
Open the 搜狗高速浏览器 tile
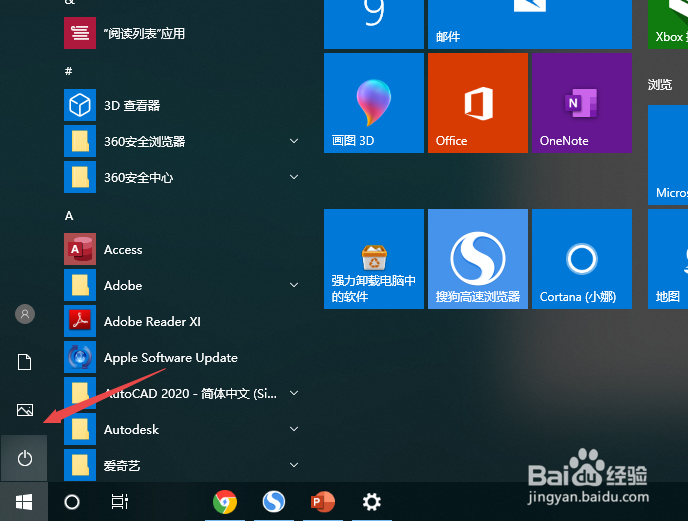click(478, 259)
